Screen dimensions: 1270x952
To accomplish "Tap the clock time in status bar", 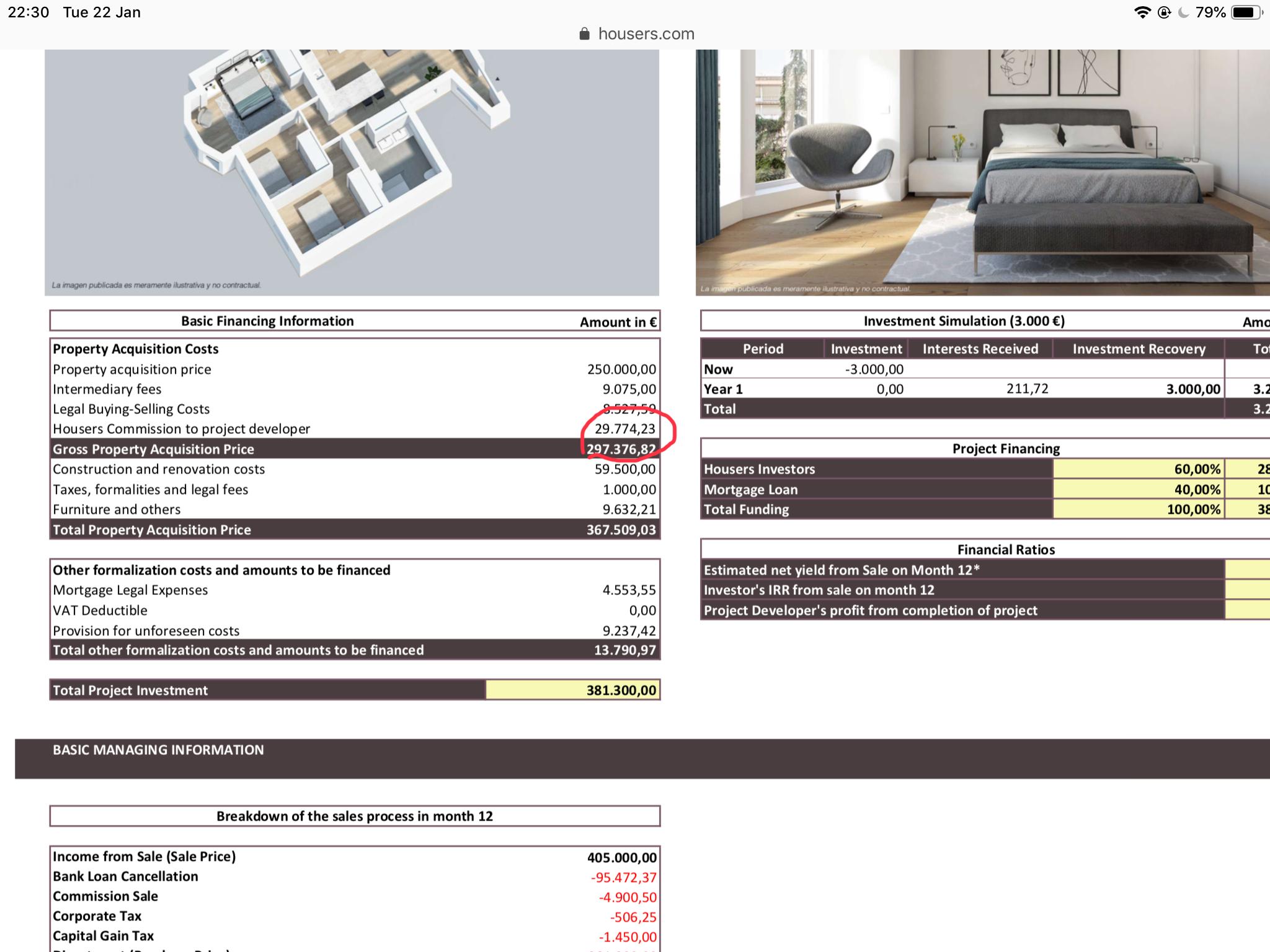I will (x=29, y=12).
